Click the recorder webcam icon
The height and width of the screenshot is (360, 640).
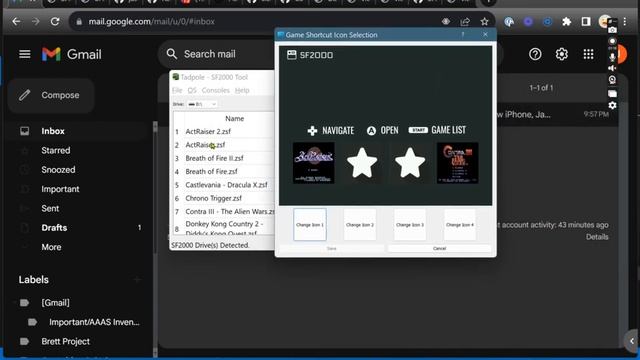pos(612,80)
